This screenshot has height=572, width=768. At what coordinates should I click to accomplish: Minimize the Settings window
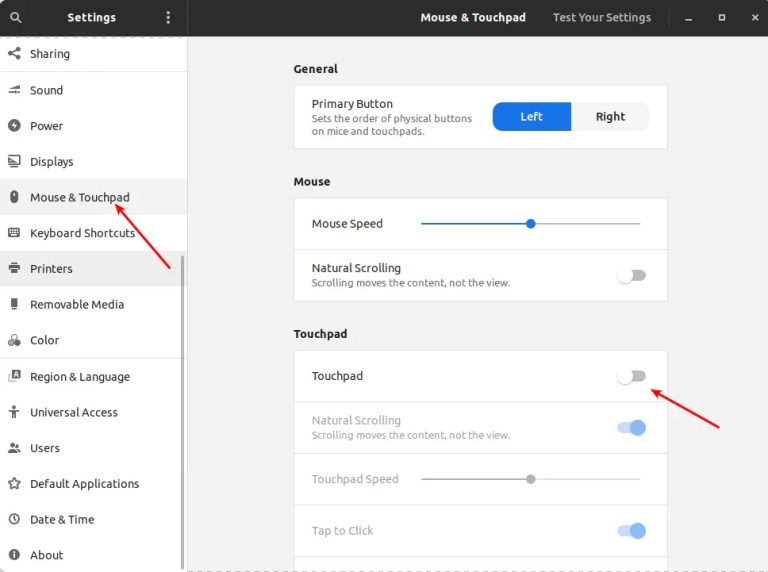click(x=689, y=18)
